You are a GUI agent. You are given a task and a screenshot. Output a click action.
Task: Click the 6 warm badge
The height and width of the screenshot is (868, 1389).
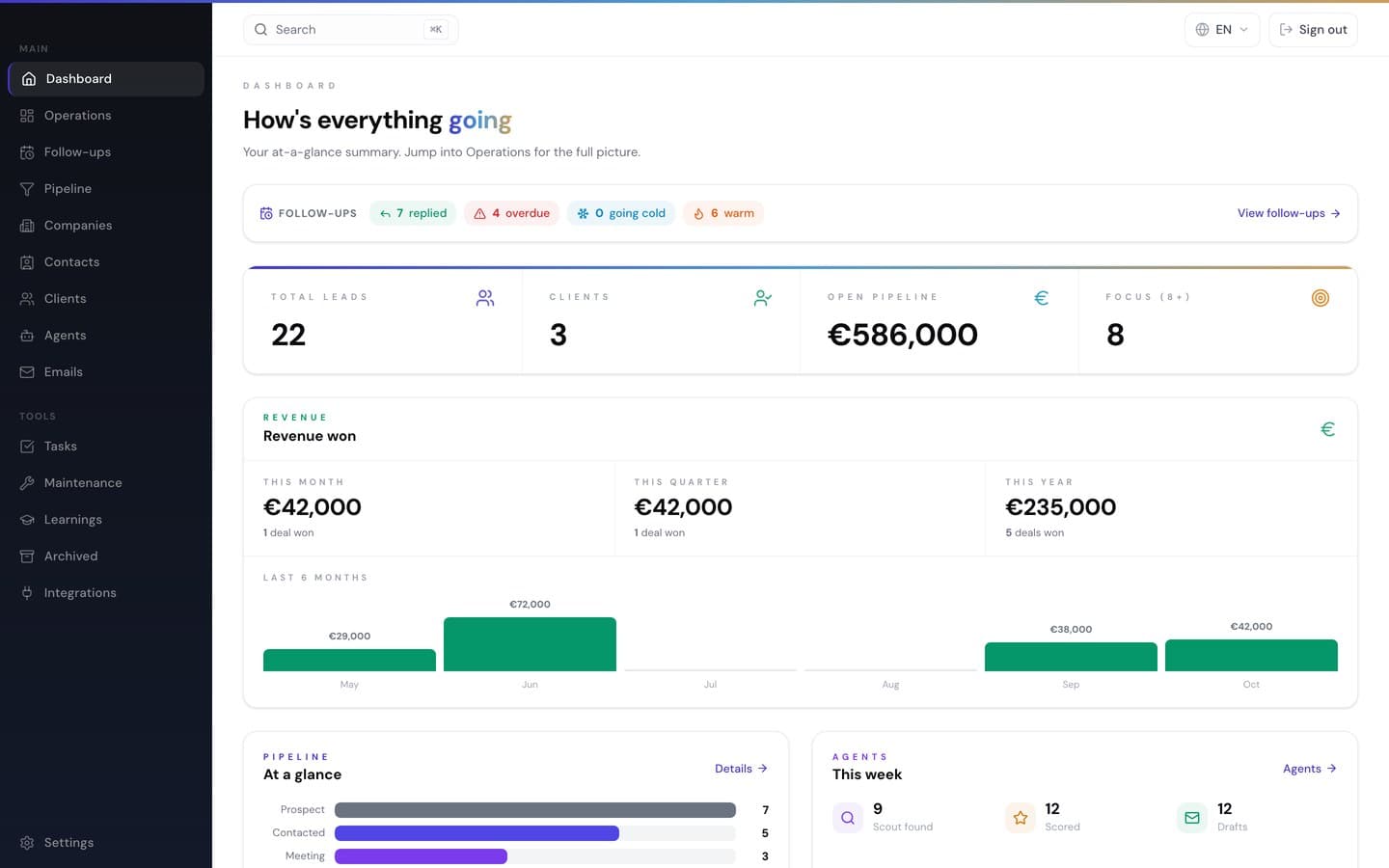coord(723,213)
